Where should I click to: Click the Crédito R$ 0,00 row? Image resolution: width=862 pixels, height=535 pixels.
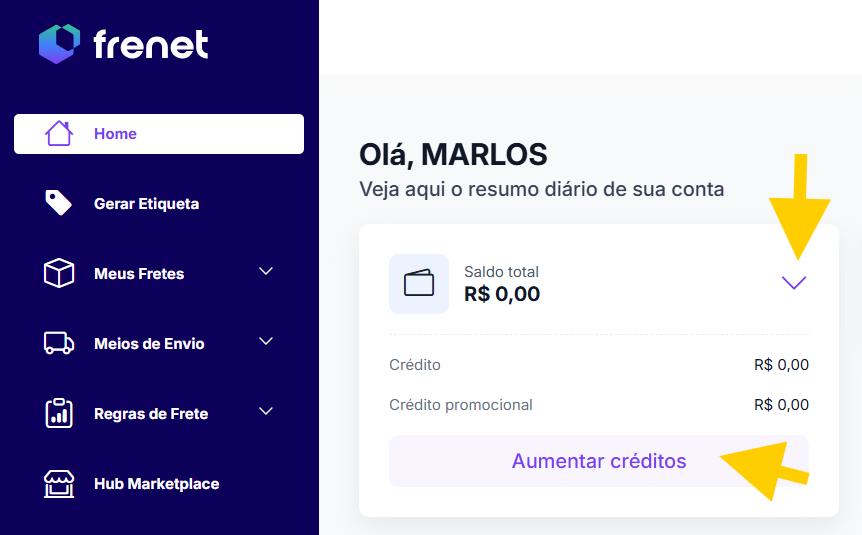point(598,365)
